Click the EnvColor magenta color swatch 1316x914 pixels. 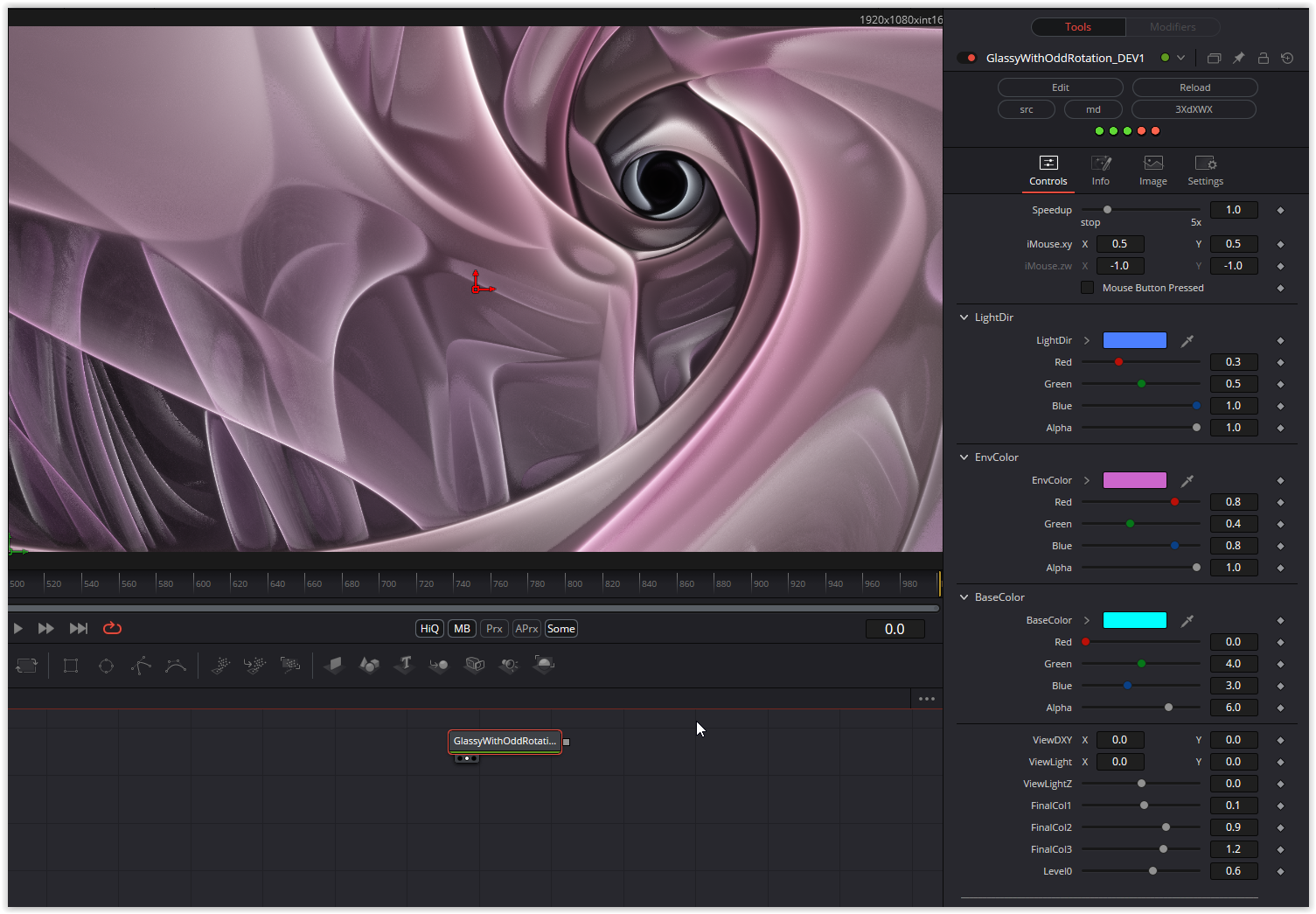click(1135, 480)
